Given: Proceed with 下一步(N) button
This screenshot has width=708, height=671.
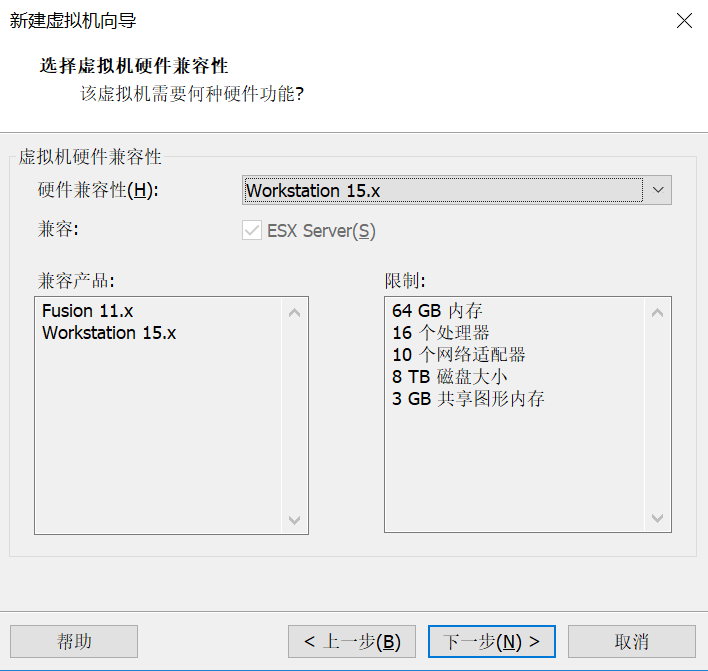Looking at the screenshot, I should pyautogui.click(x=492, y=641).
